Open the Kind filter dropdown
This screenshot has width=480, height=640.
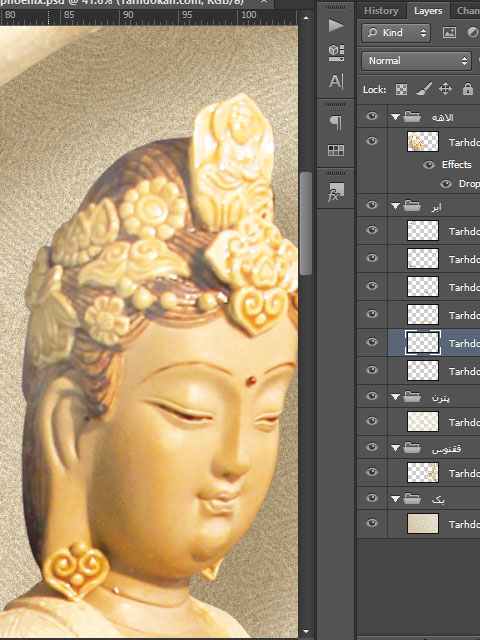tap(396, 33)
